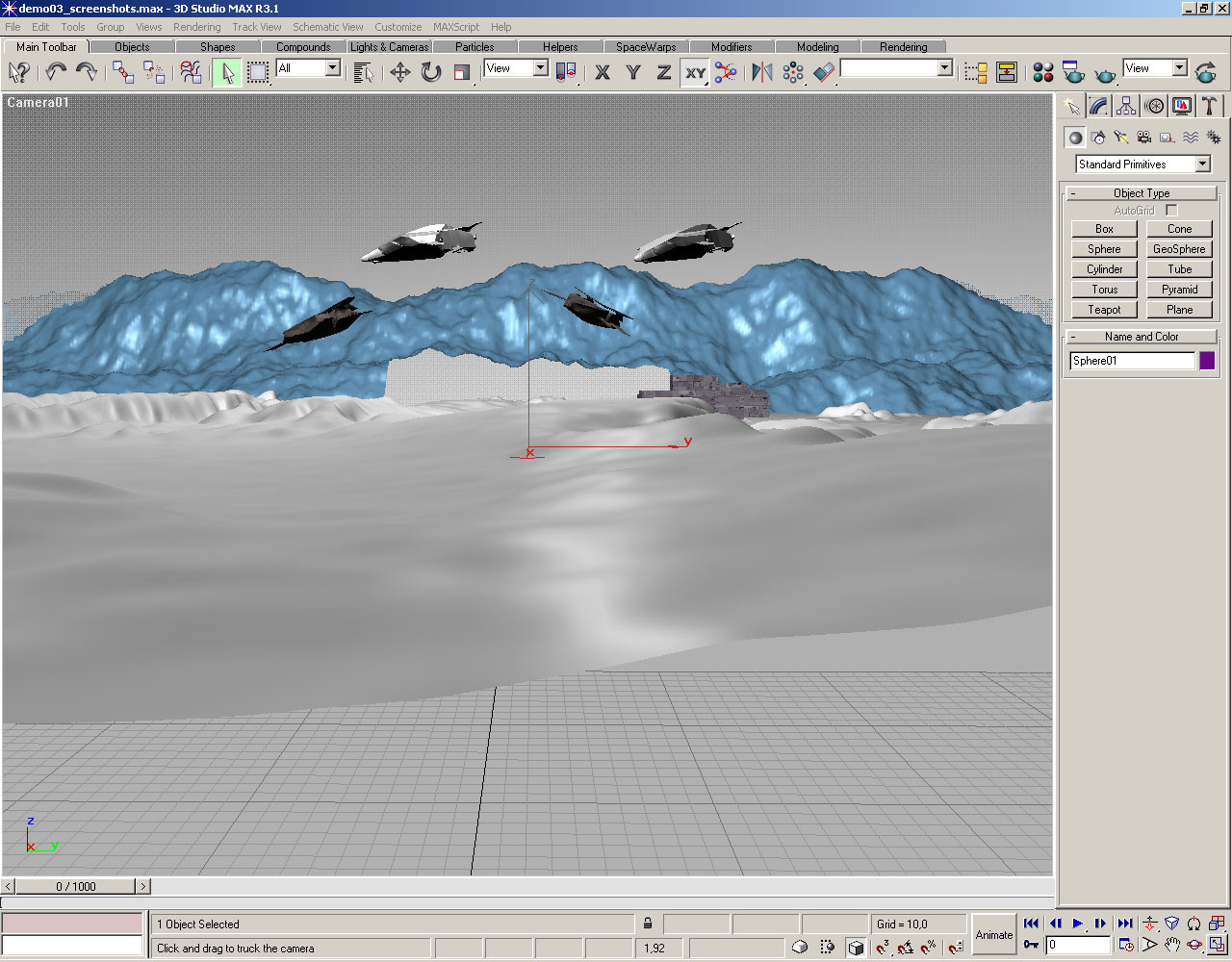Select the Move transform tool
This screenshot has width=1232, height=962.
click(x=399, y=72)
